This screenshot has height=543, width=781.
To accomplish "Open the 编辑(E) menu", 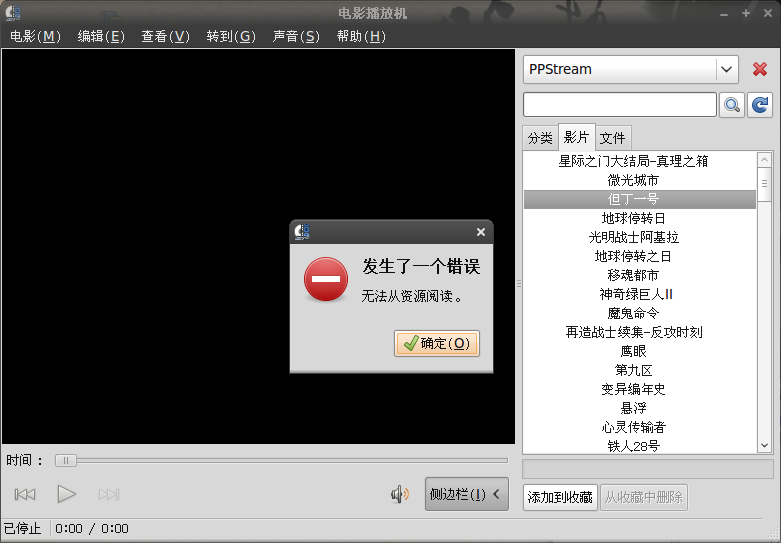I will pos(101,36).
